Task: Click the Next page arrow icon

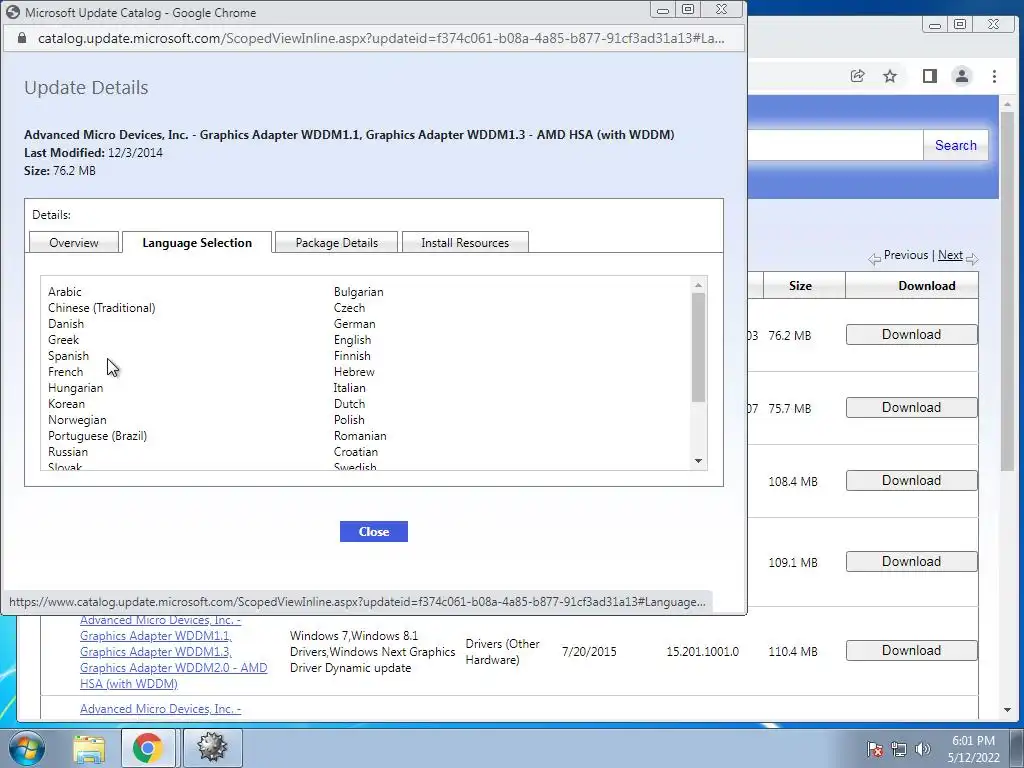Action: click(972, 259)
